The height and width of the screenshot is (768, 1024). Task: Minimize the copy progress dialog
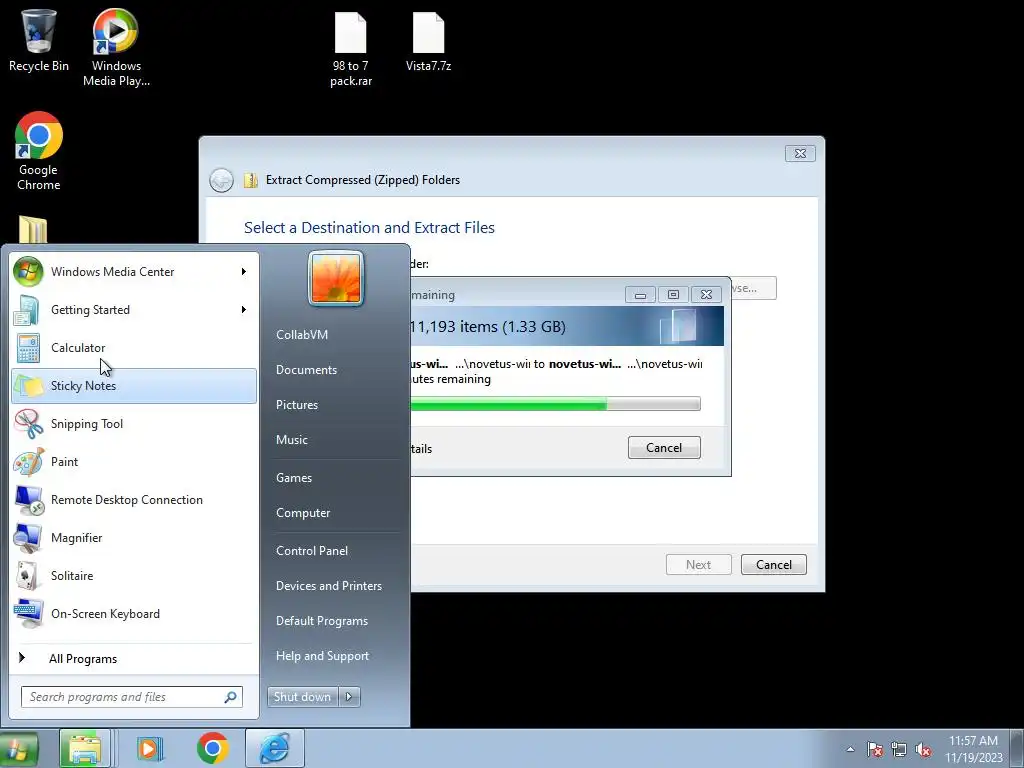[x=640, y=295]
